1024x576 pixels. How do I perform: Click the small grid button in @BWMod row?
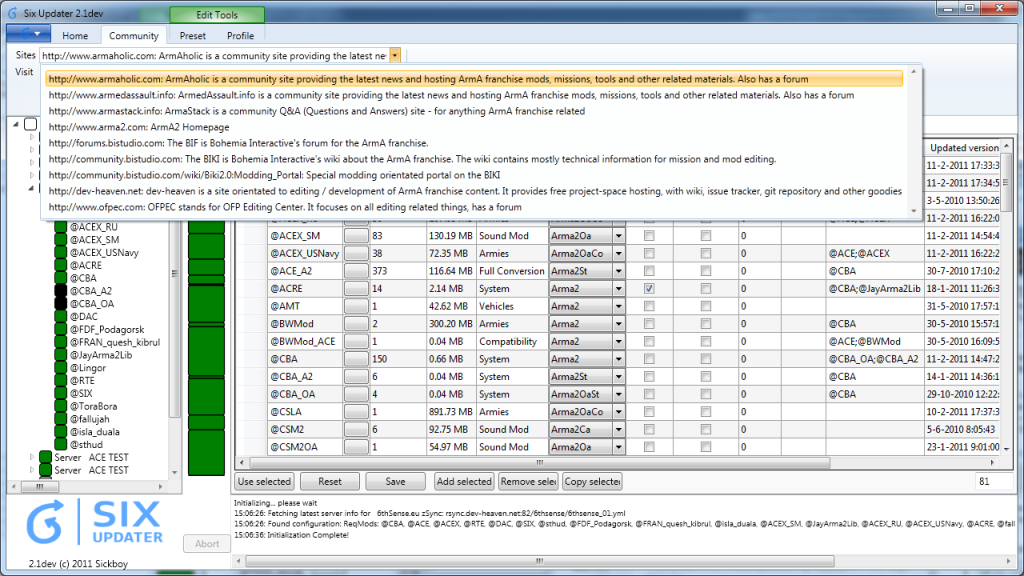(356, 324)
